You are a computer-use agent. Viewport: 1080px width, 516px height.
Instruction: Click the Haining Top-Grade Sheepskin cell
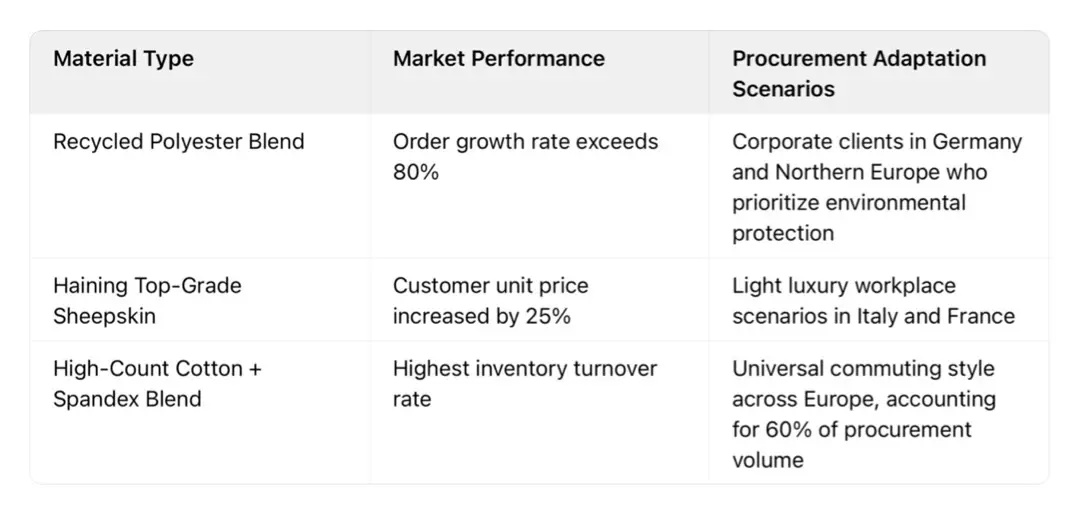click(147, 301)
